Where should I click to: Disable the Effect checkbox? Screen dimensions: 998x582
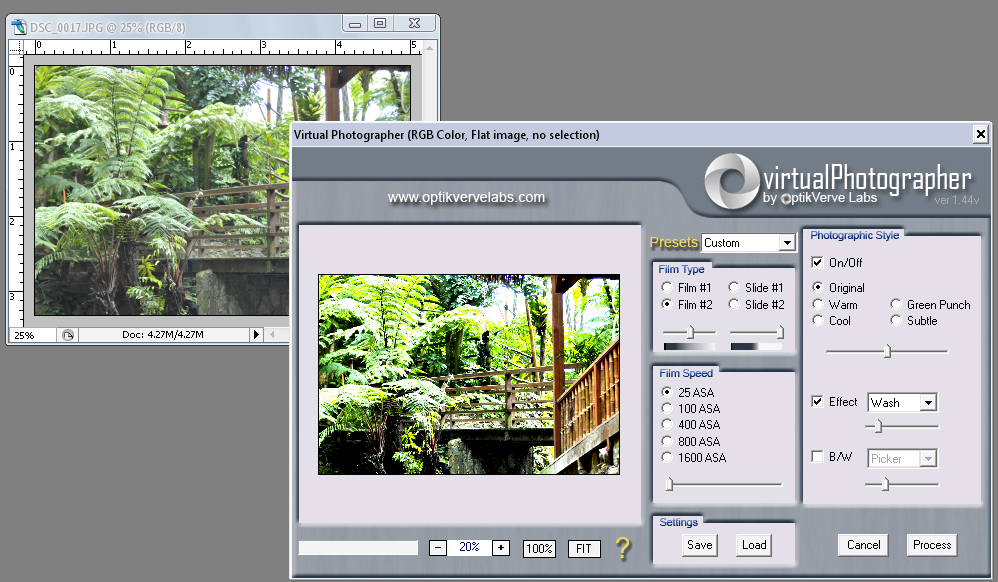(x=816, y=402)
